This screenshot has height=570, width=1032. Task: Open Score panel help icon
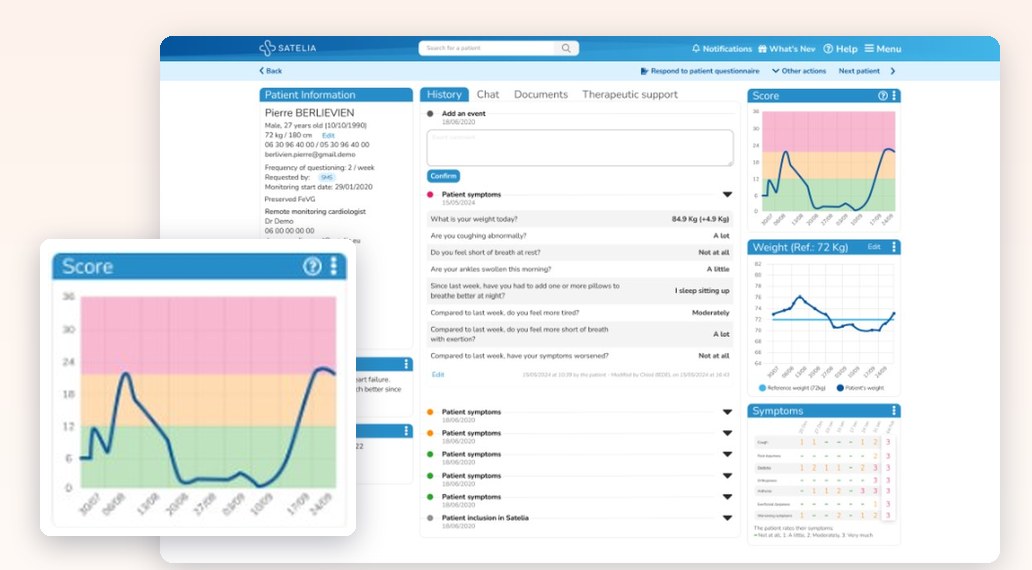883,95
